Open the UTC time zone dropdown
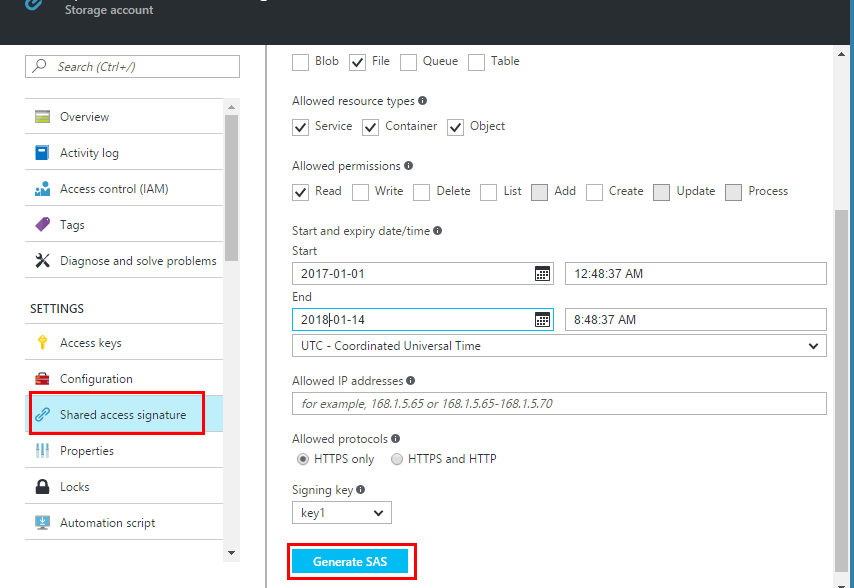854x588 pixels. coord(559,346)
